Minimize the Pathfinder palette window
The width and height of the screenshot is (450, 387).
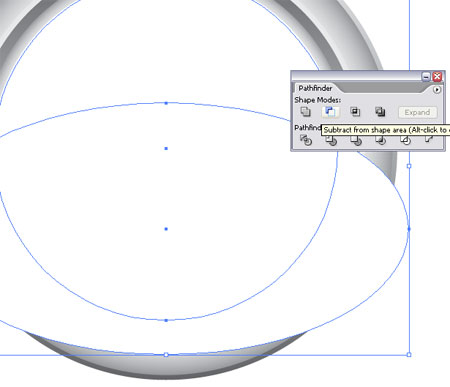[426, 77]
